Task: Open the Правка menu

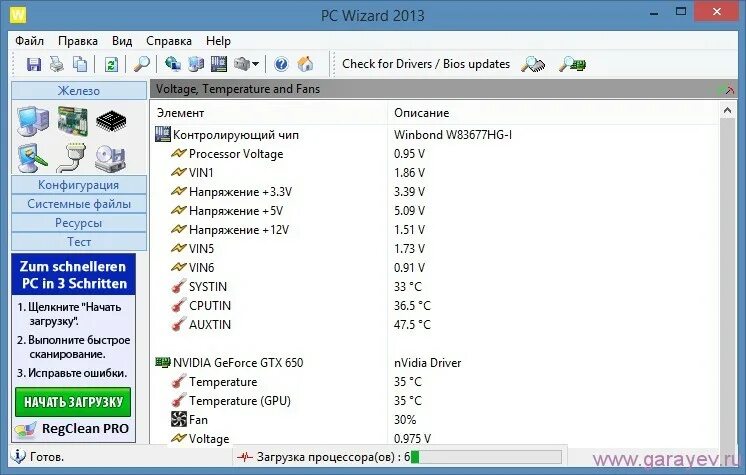Action: [x=78, y=41]
